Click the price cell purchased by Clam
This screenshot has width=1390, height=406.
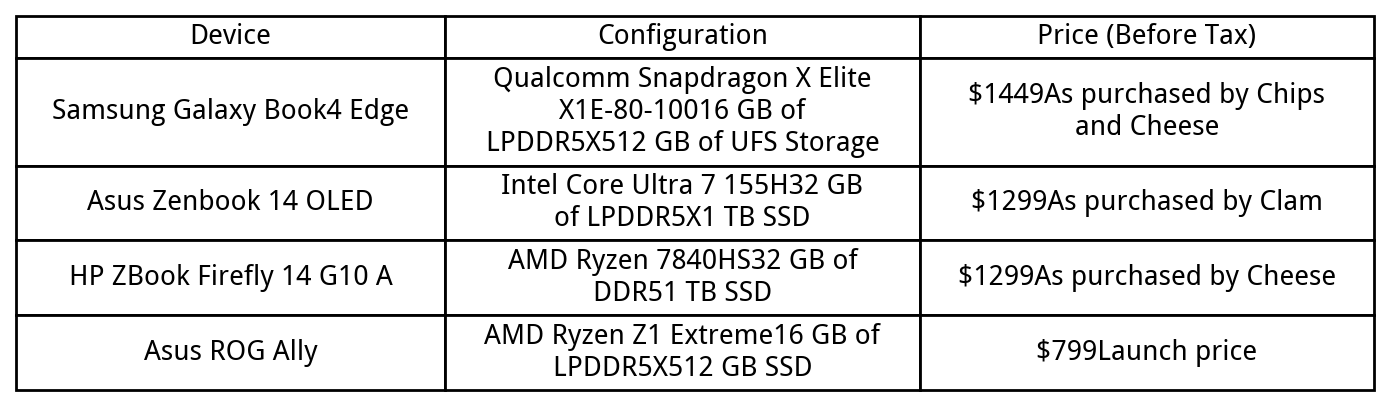[1146, 201]
